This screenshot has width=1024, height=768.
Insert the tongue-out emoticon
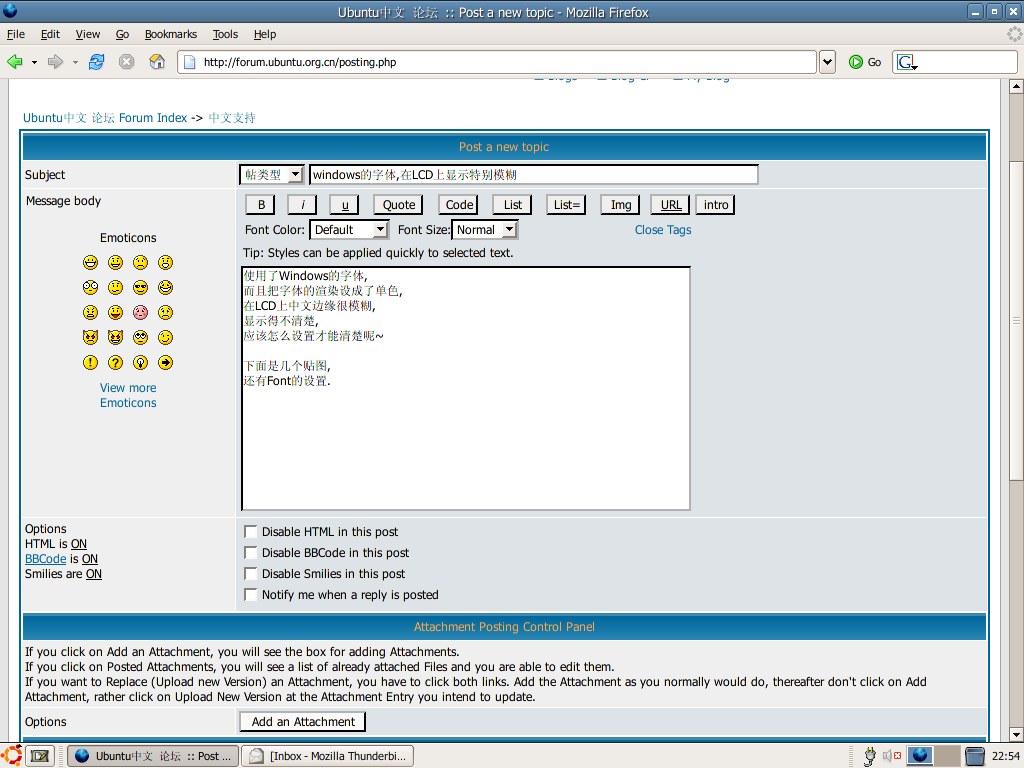pos(116,312)
